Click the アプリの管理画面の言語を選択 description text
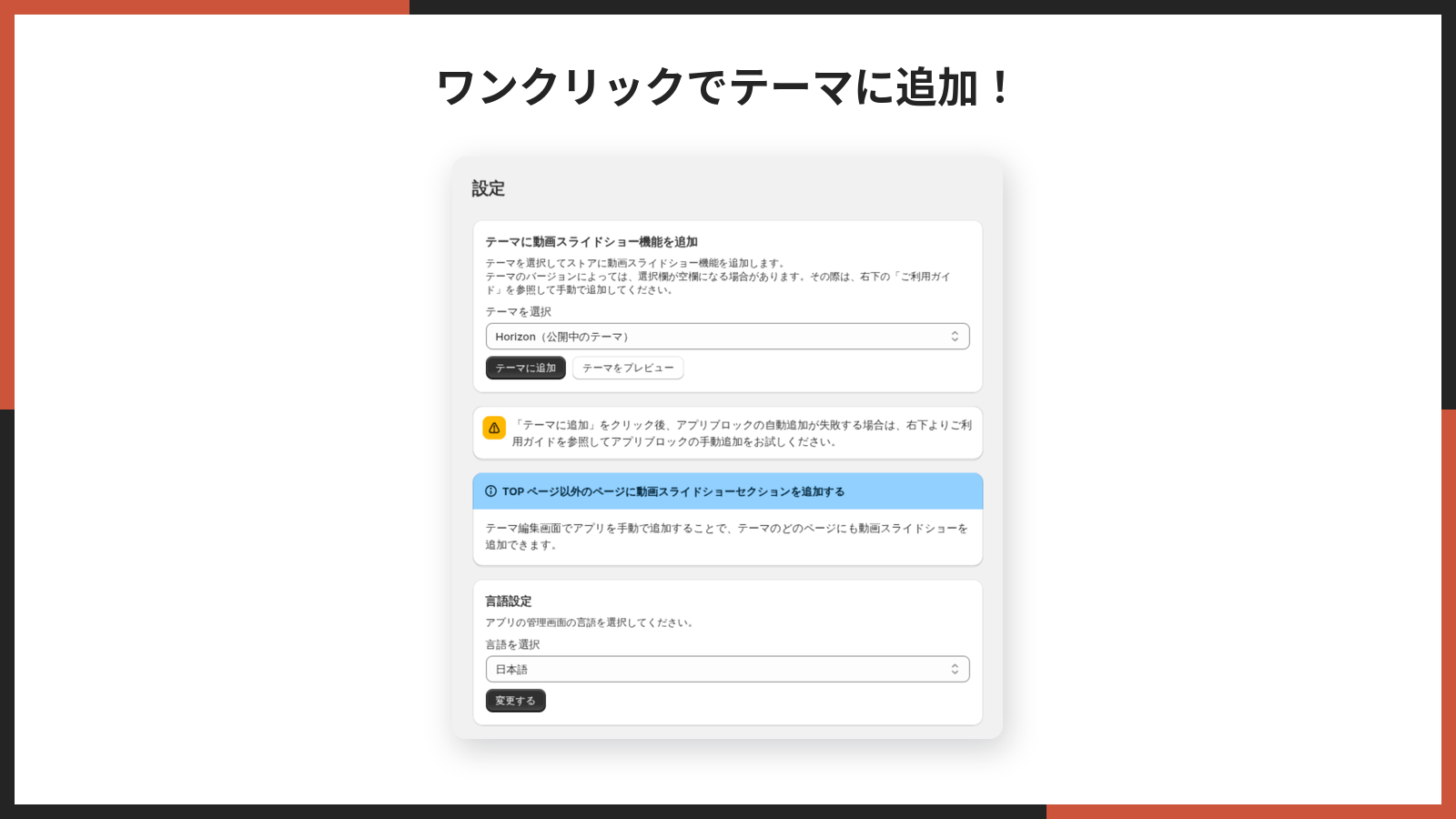This screenshot has width=1456, height=819. pyautogui.click(x=591, y=622)
